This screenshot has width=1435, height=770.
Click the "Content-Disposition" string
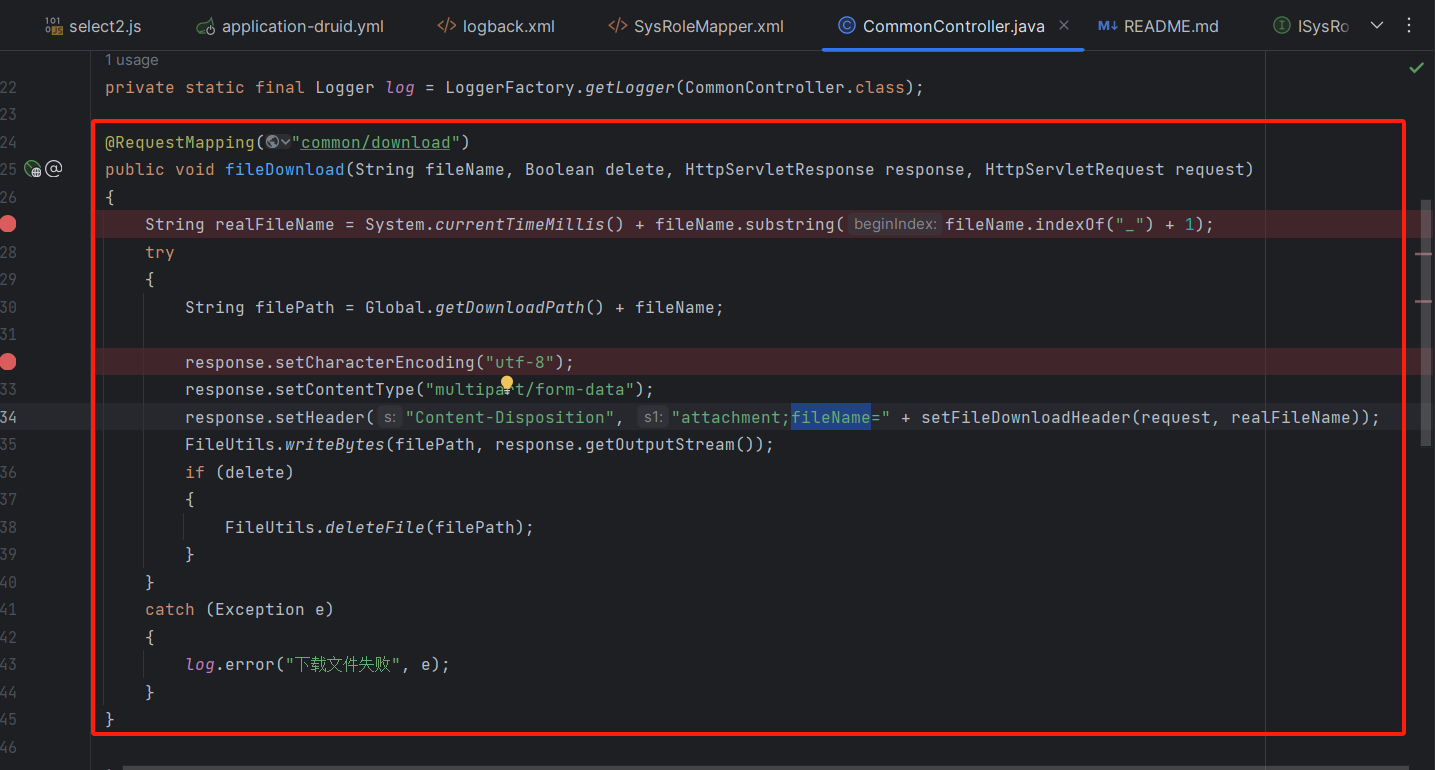tap(510, 417)
